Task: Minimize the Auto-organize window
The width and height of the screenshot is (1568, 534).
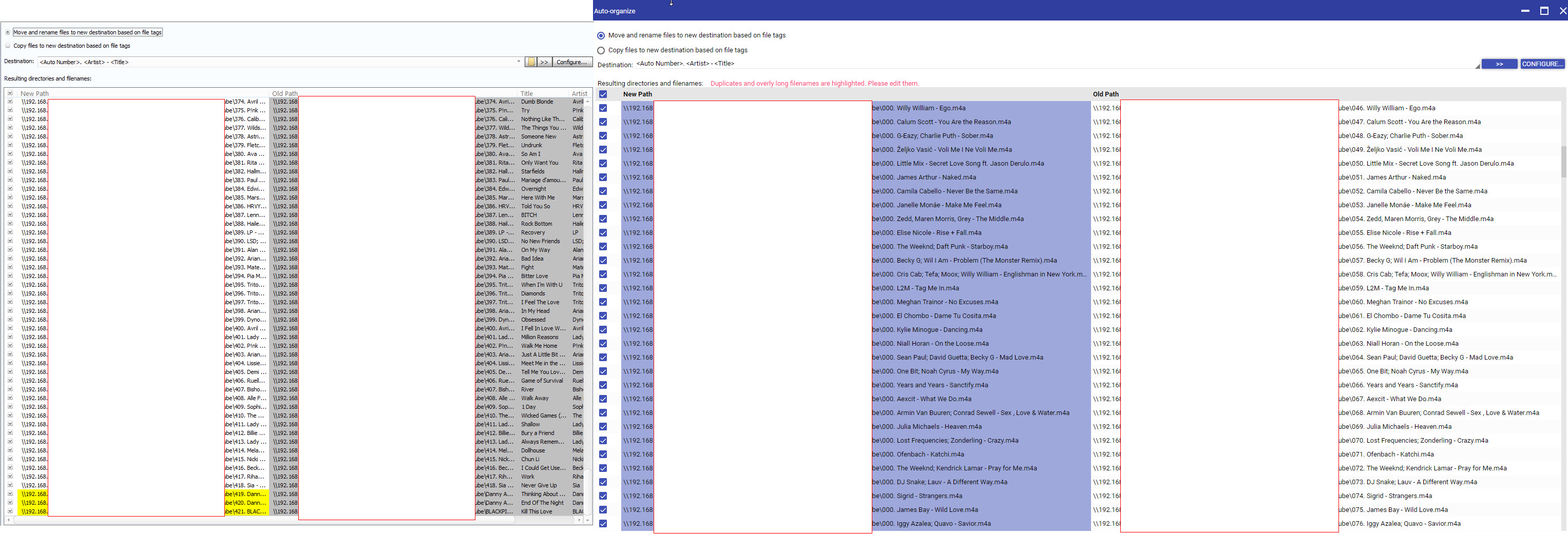Action: pos(1525,11)
